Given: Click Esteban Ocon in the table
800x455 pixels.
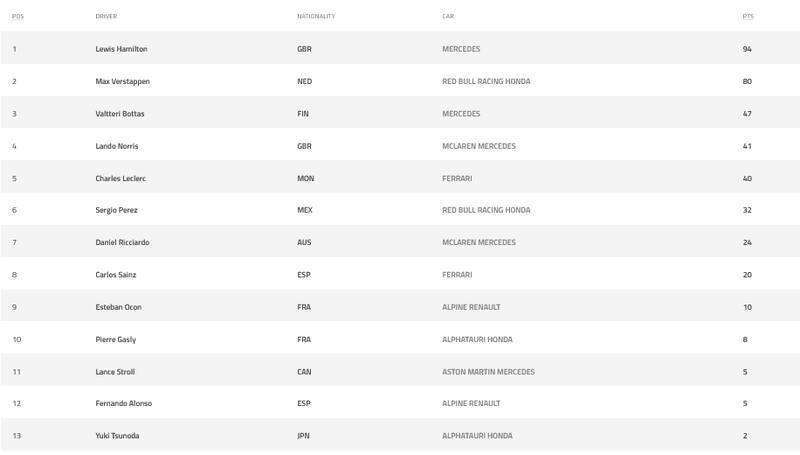Looking at the screenshot, I should coord(118,307).
